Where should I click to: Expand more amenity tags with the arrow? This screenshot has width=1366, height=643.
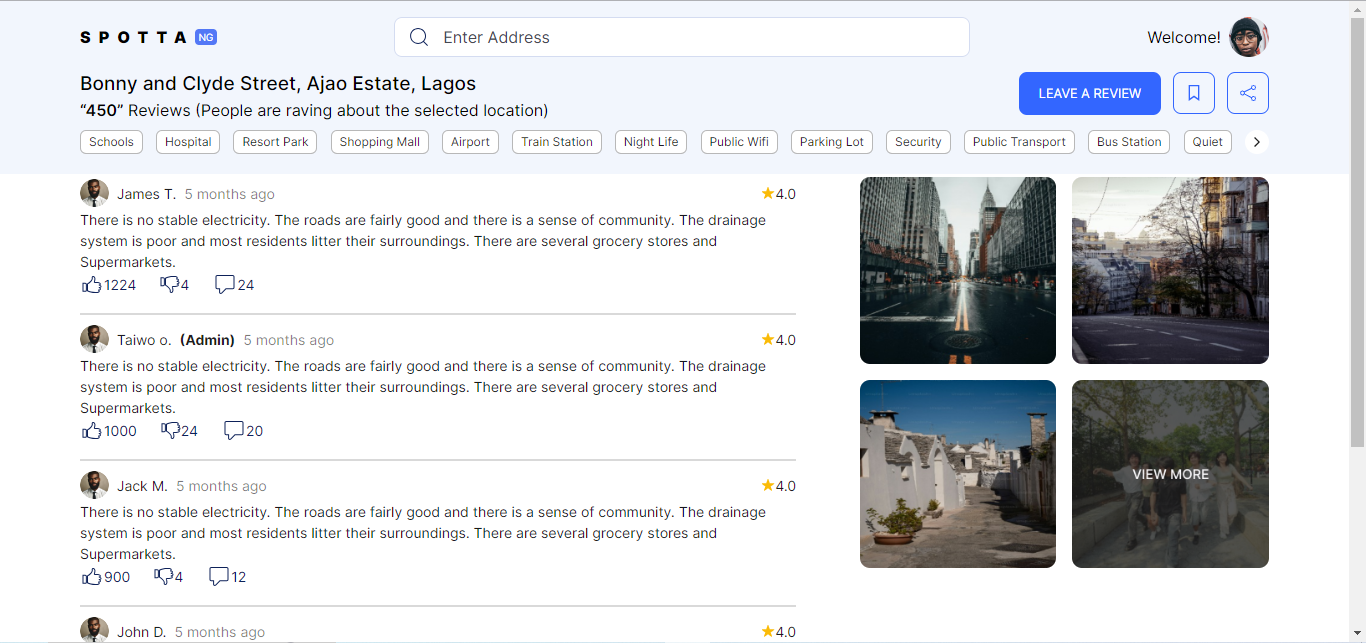click(1257, 142)
